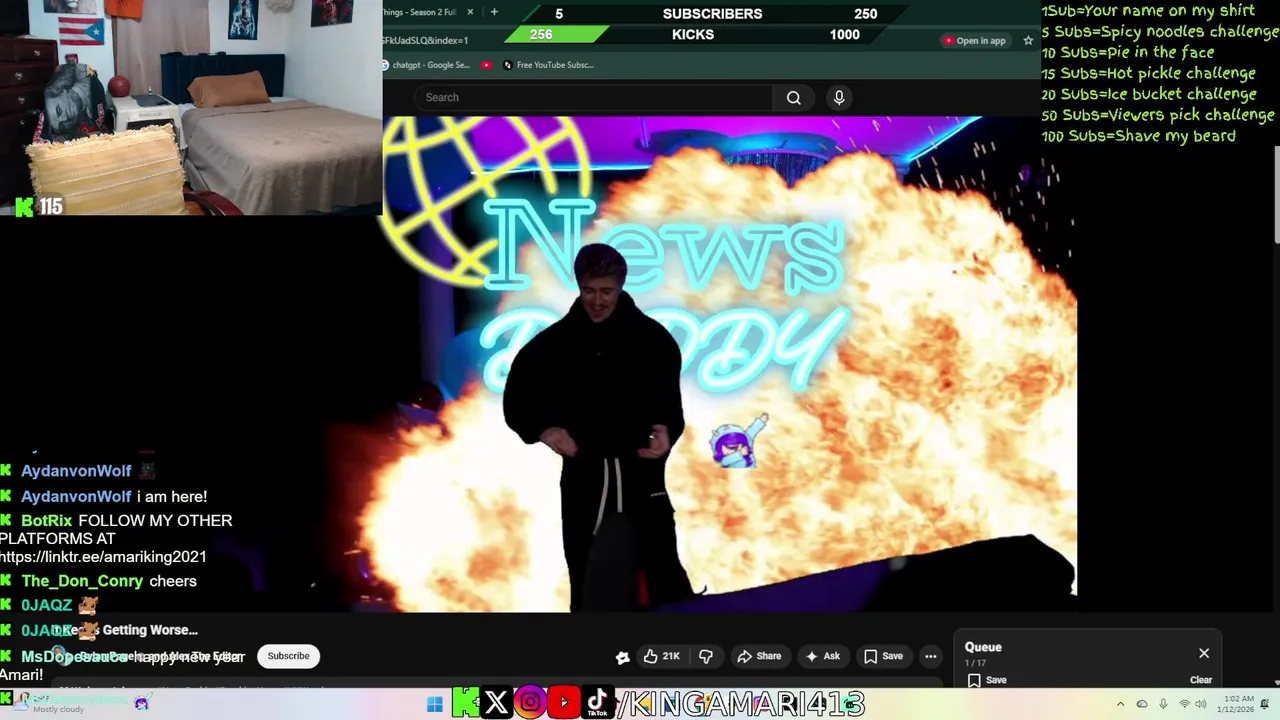The width and height of the screenshot is (1280, 720).
Task: Open the chatgpt - Google Search bookmark
Action: (x=425, y=65)
